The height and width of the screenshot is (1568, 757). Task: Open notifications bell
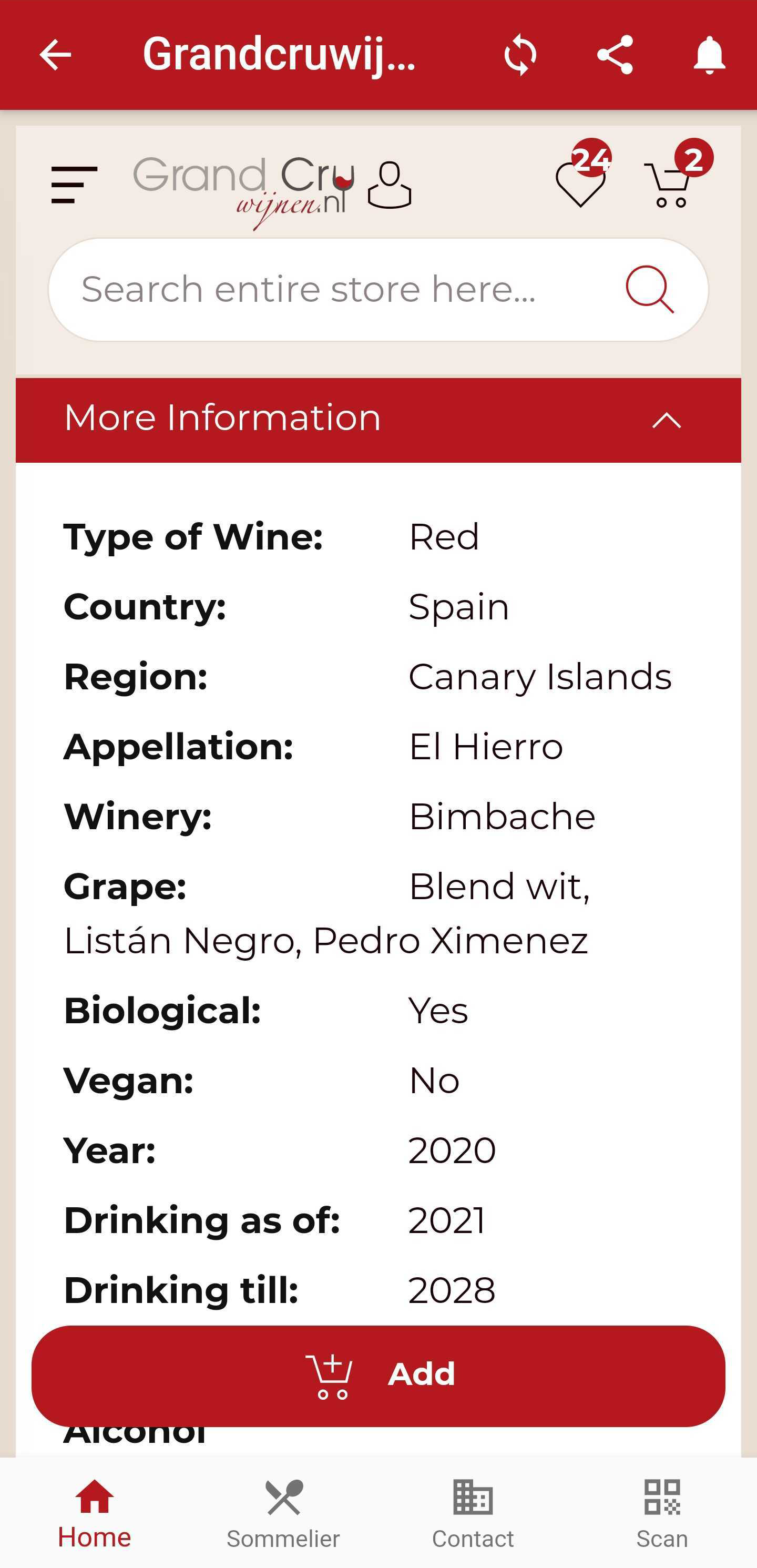pyautogui.click(x=709, y=55)
